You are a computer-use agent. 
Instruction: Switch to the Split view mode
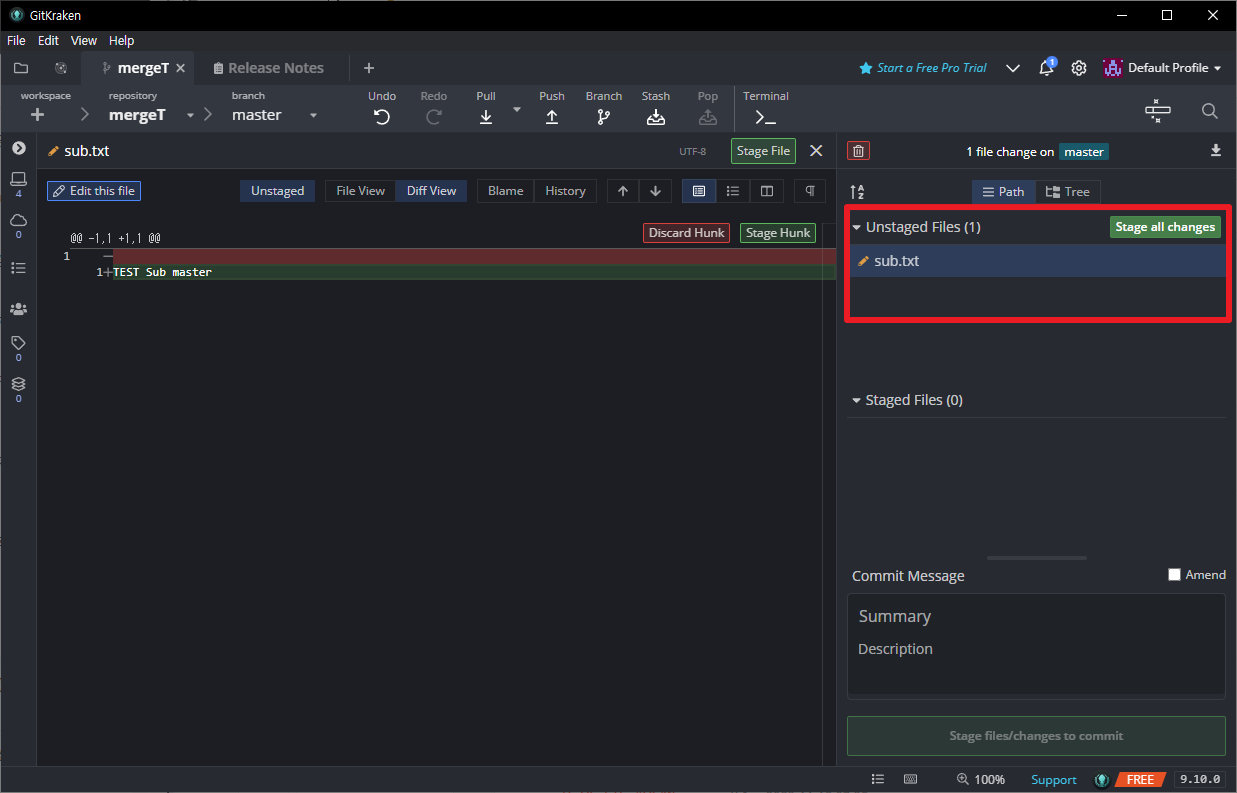[x=767, y=191]
